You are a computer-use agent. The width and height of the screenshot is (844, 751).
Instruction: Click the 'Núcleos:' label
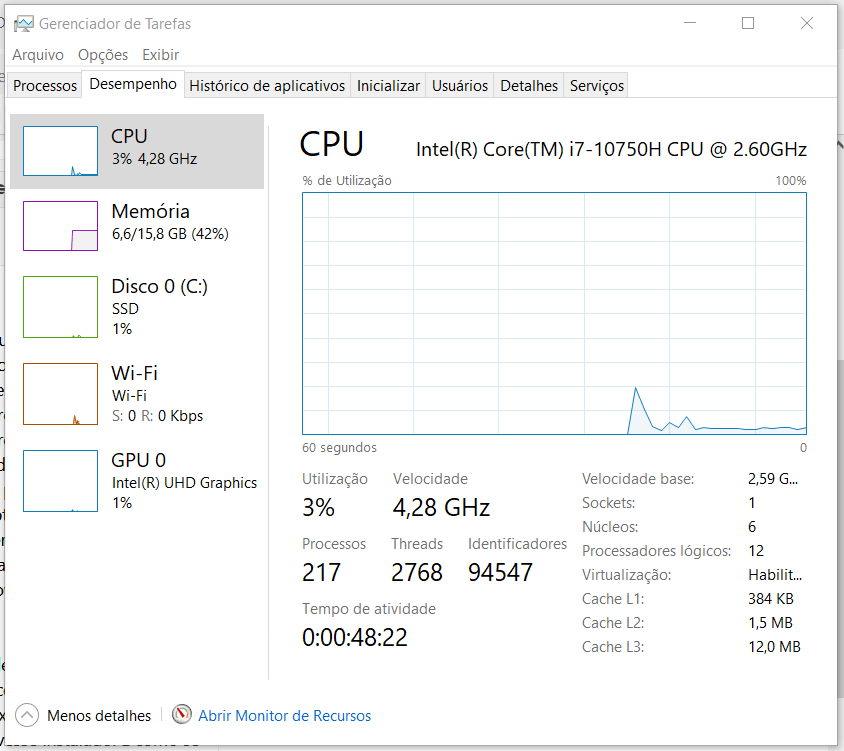(610, 527)
